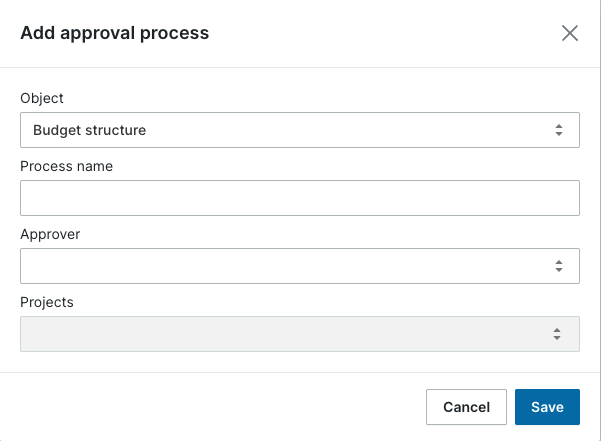
Task: Click the Approver field's up-down arrows icon
Action: [x=559, y=266]
